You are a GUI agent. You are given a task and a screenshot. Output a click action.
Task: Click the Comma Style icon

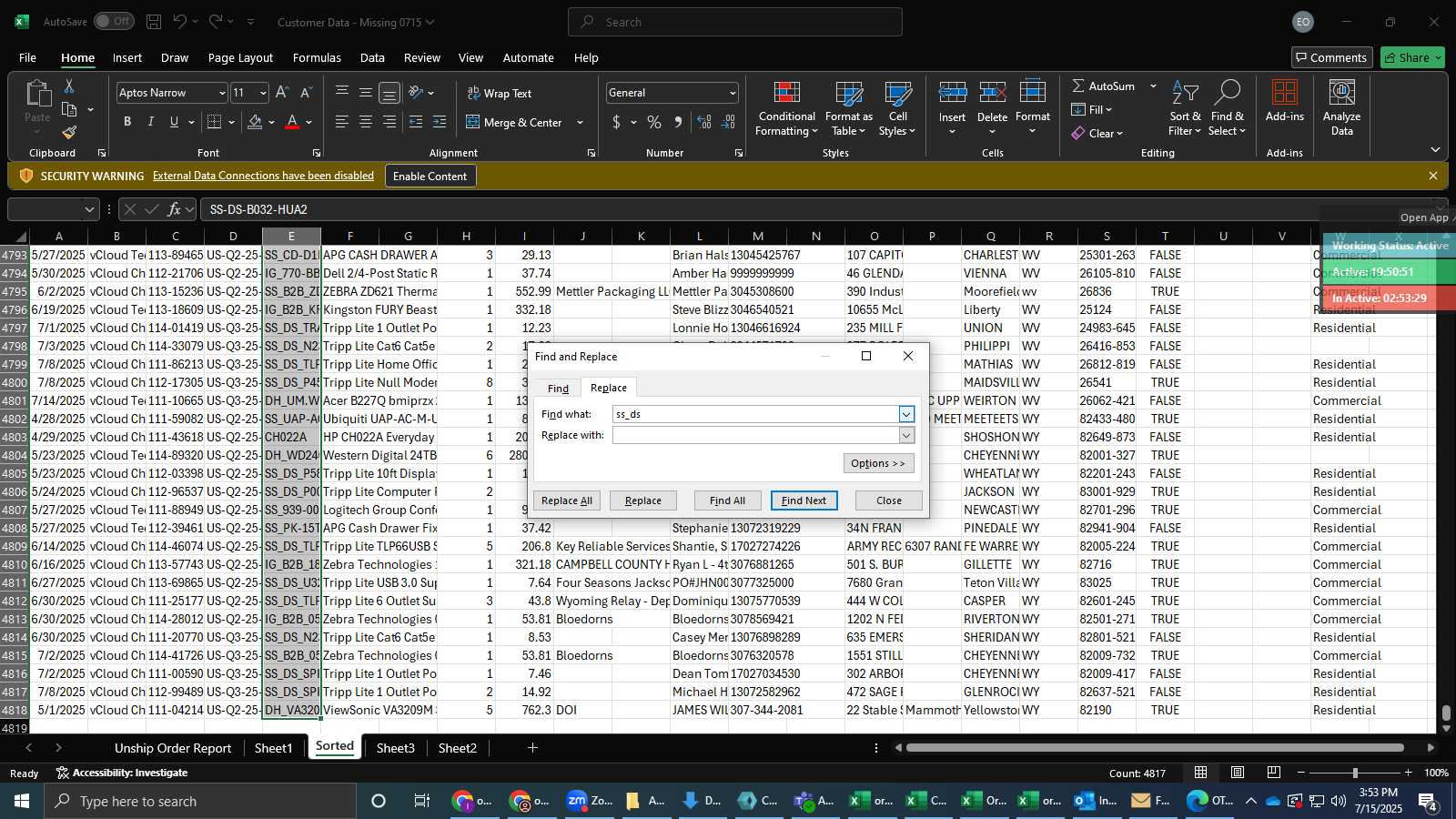coord(678,122)
